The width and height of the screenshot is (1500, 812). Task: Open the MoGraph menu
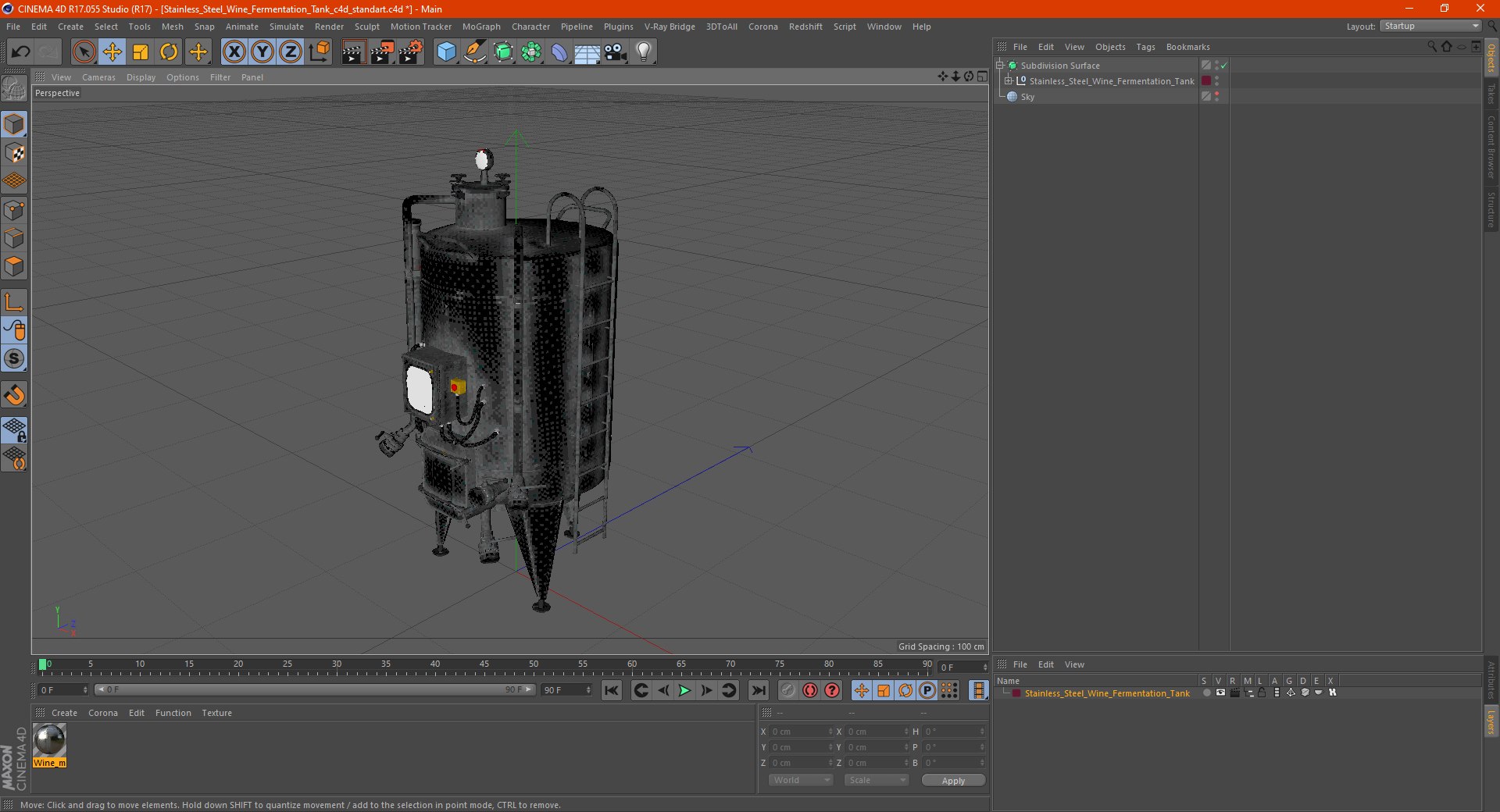click(x=481, y=27)
